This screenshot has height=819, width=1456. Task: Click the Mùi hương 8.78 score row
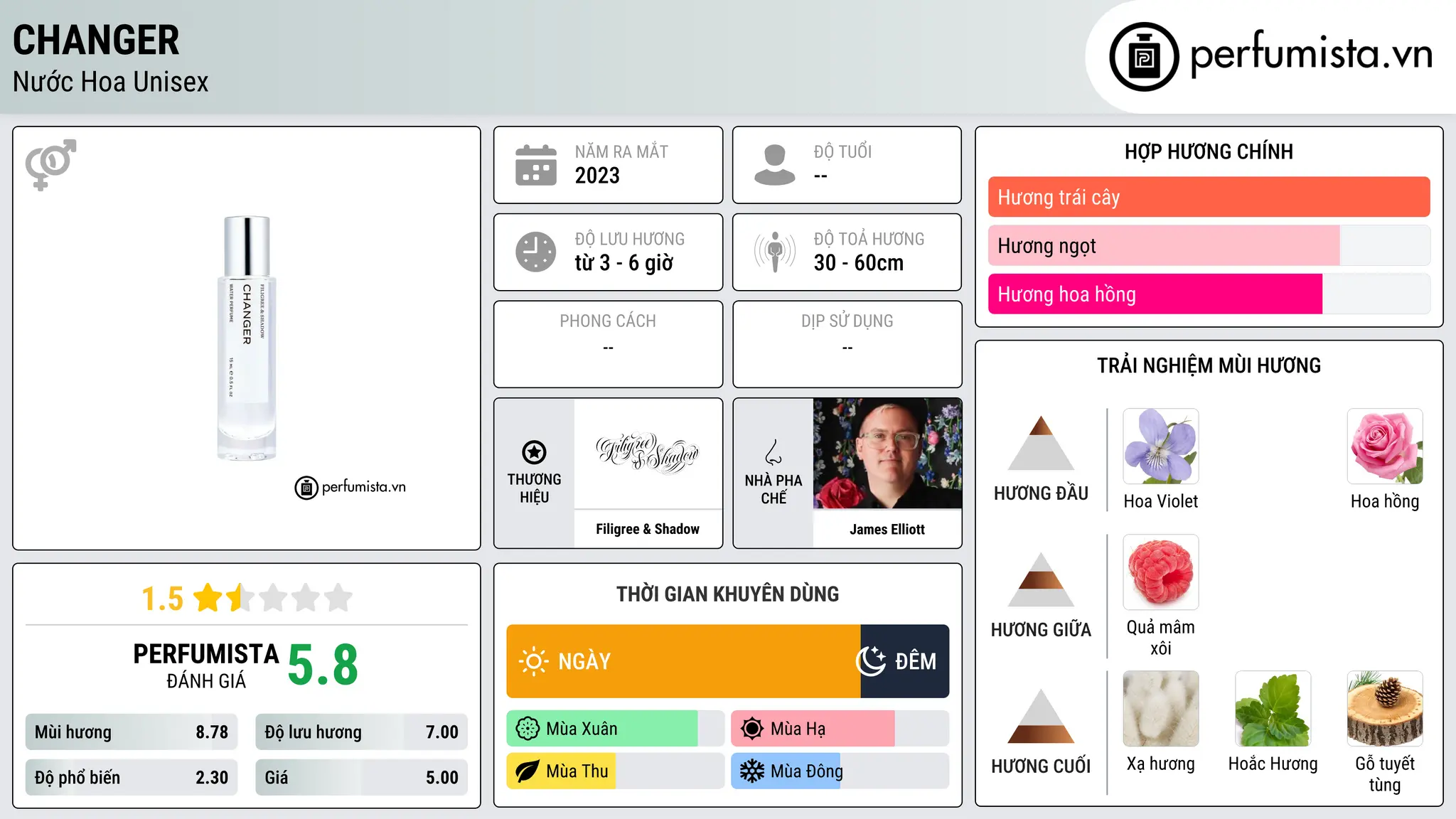pyautogui.click(x=132, y=732)
